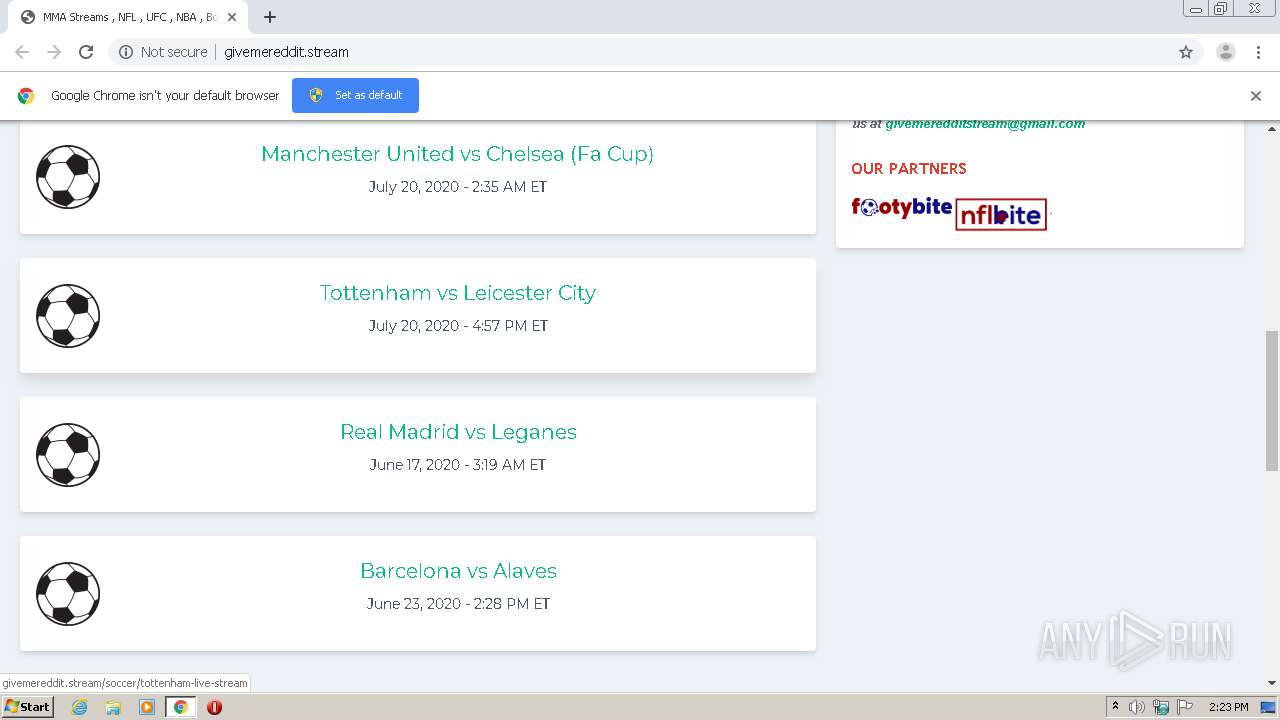Open the footybite partner logo
Screen dimensions: 1280x720
(x=901, y=207)
